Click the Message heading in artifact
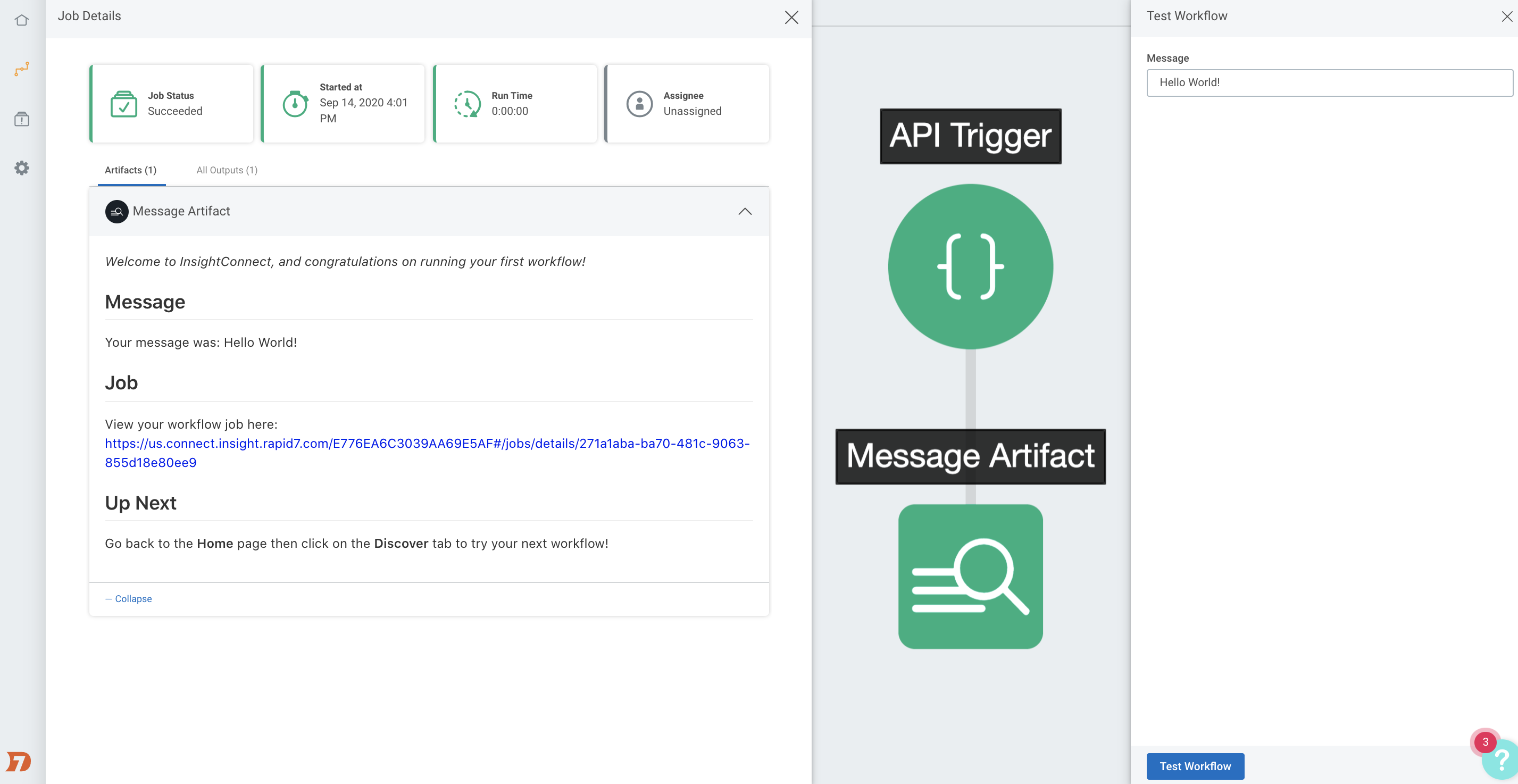The height and width of the screenshot is (784, 1518). (x=145, y=302)
